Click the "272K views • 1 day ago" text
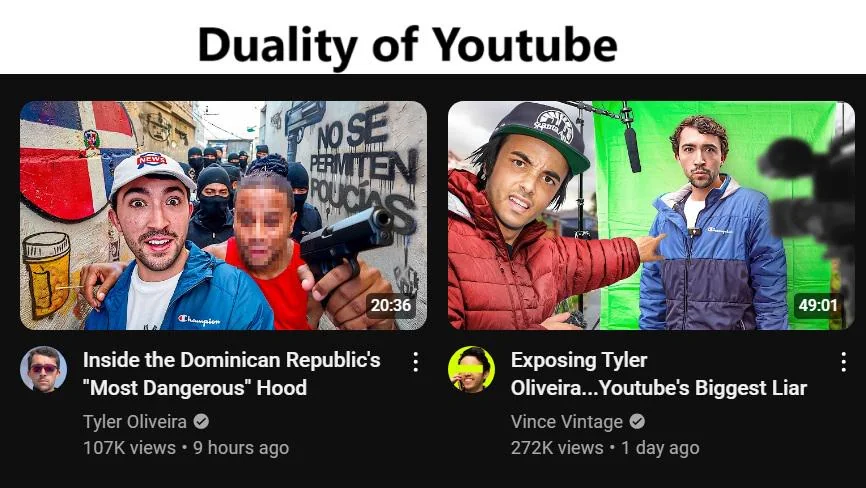Viewport: 866px width, 488px height. click(x=605, y=448)
